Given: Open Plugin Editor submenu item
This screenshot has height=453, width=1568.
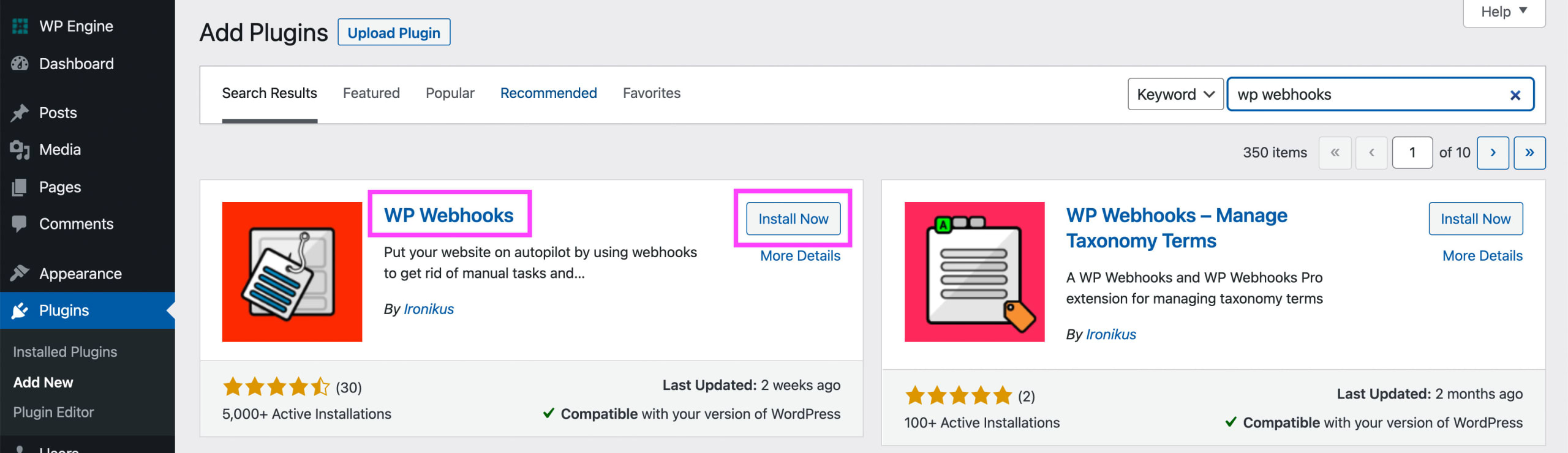Looking at the screenshot, I should pos(53,413).
